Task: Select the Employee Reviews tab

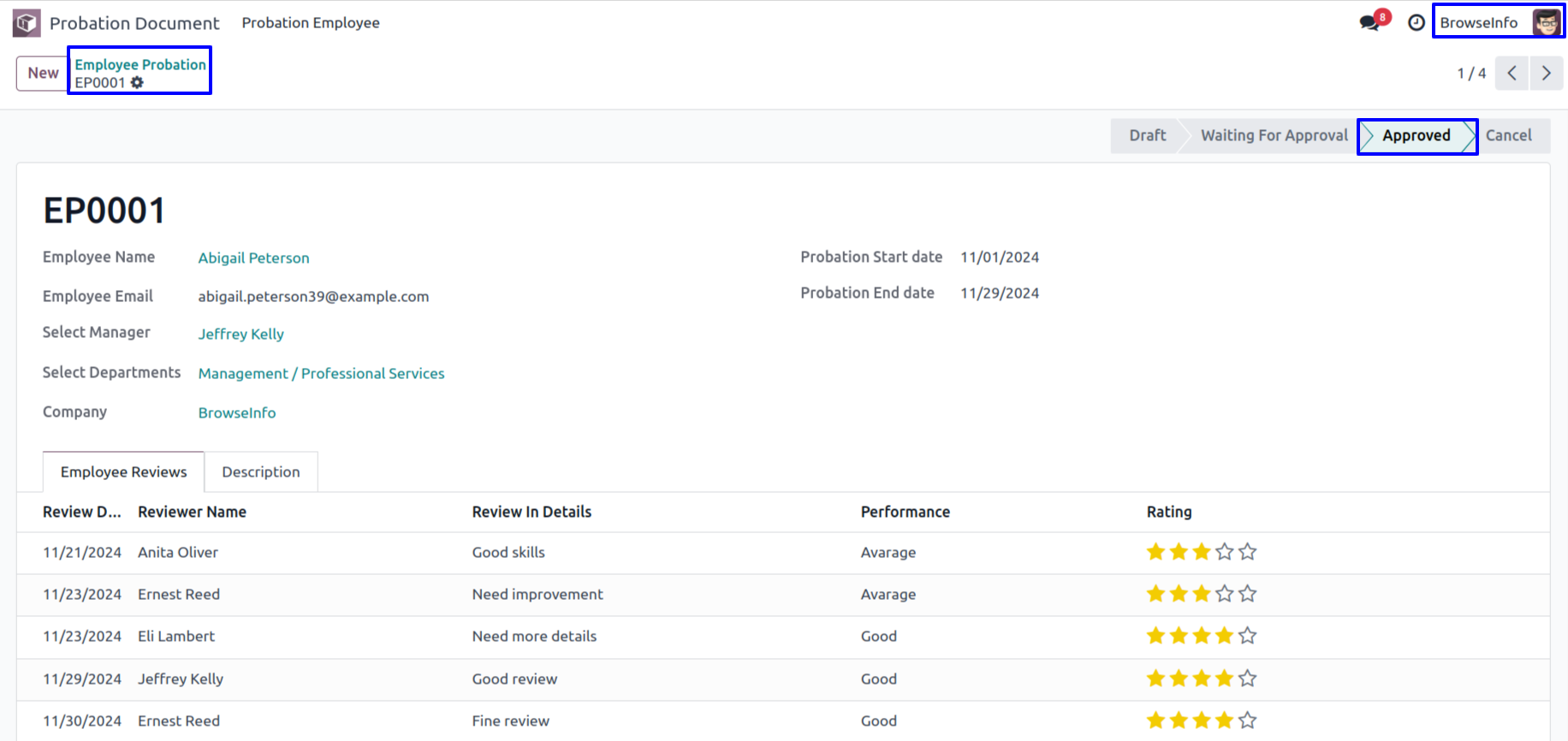Action: pos(124,471)
